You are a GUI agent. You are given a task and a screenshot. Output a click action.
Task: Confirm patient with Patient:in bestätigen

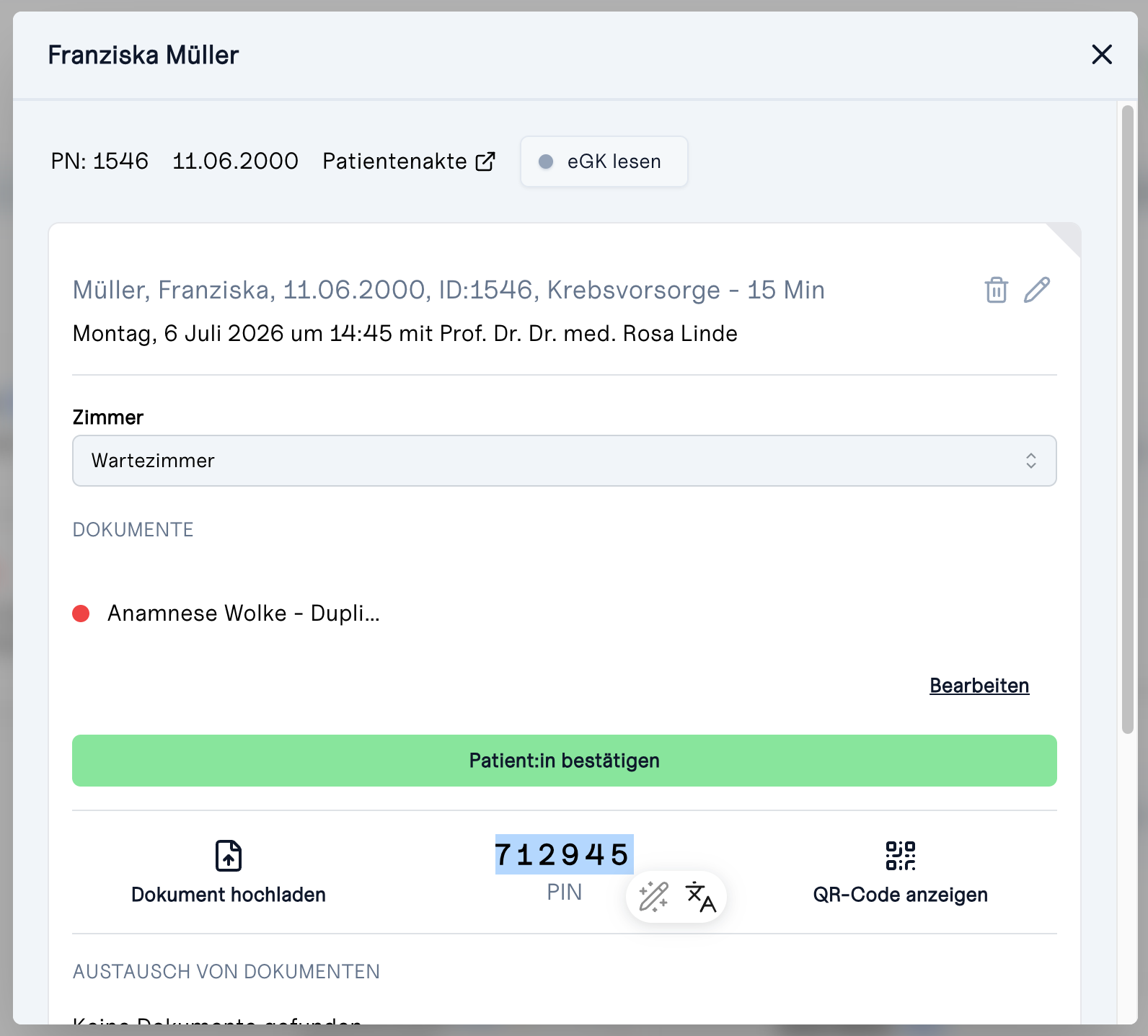(565, 761)
